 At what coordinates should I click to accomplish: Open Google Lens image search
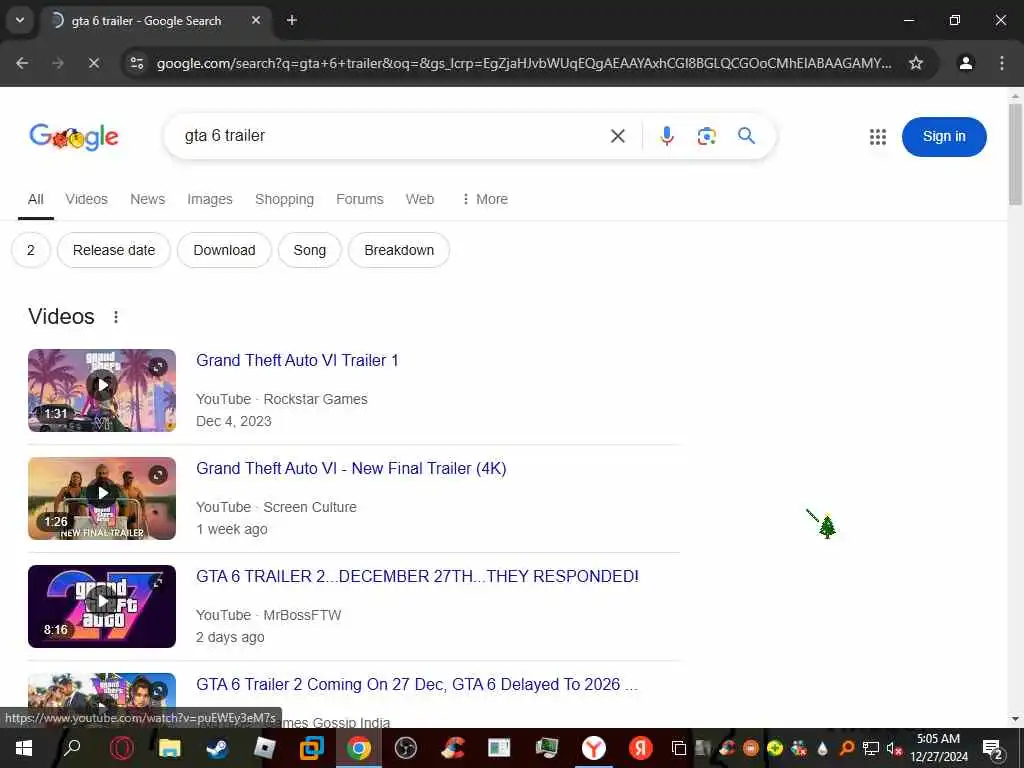coord(707,136)
